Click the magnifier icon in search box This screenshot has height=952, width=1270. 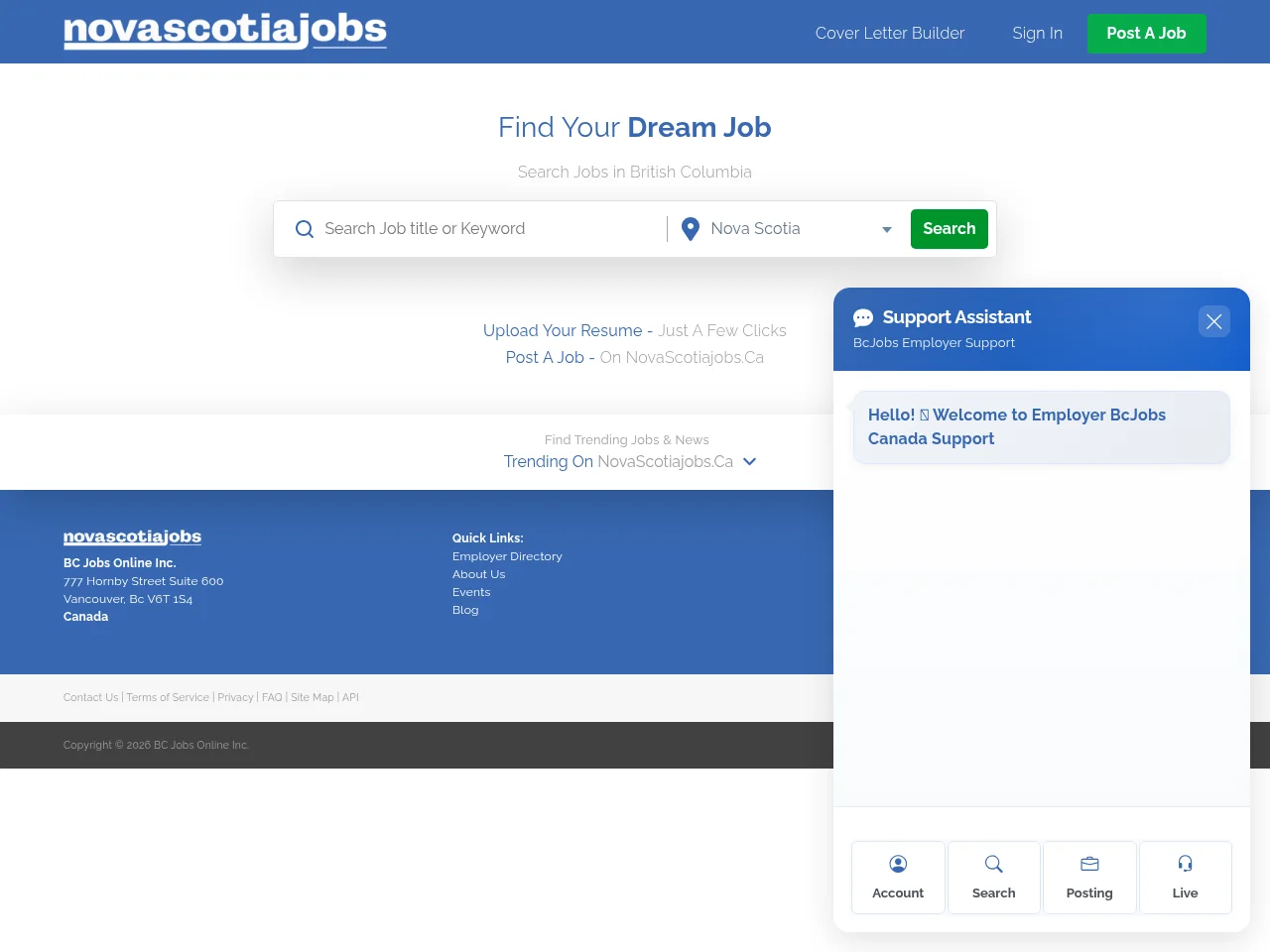pos(305,229)
